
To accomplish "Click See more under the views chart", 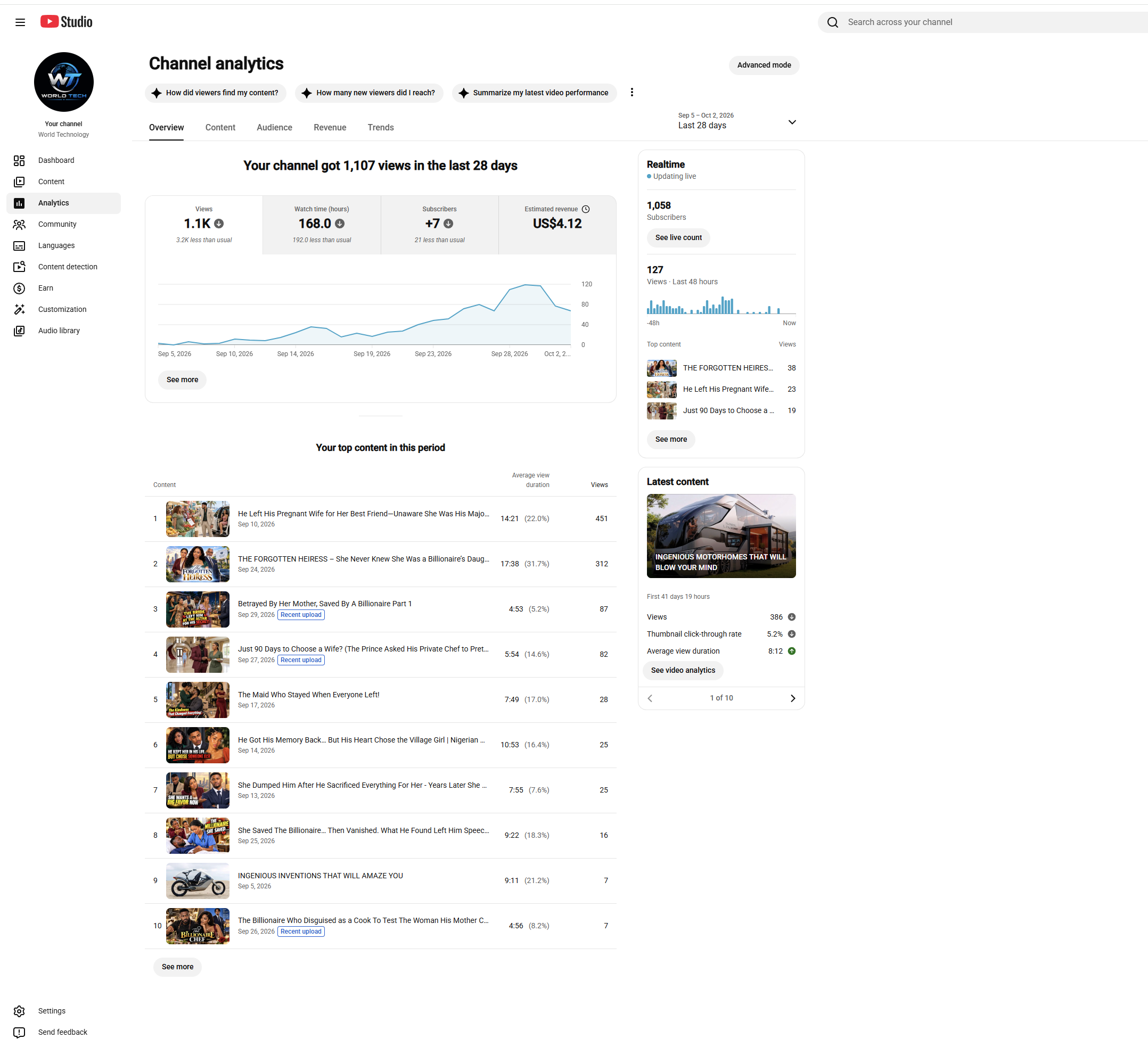I will point(182,380).
